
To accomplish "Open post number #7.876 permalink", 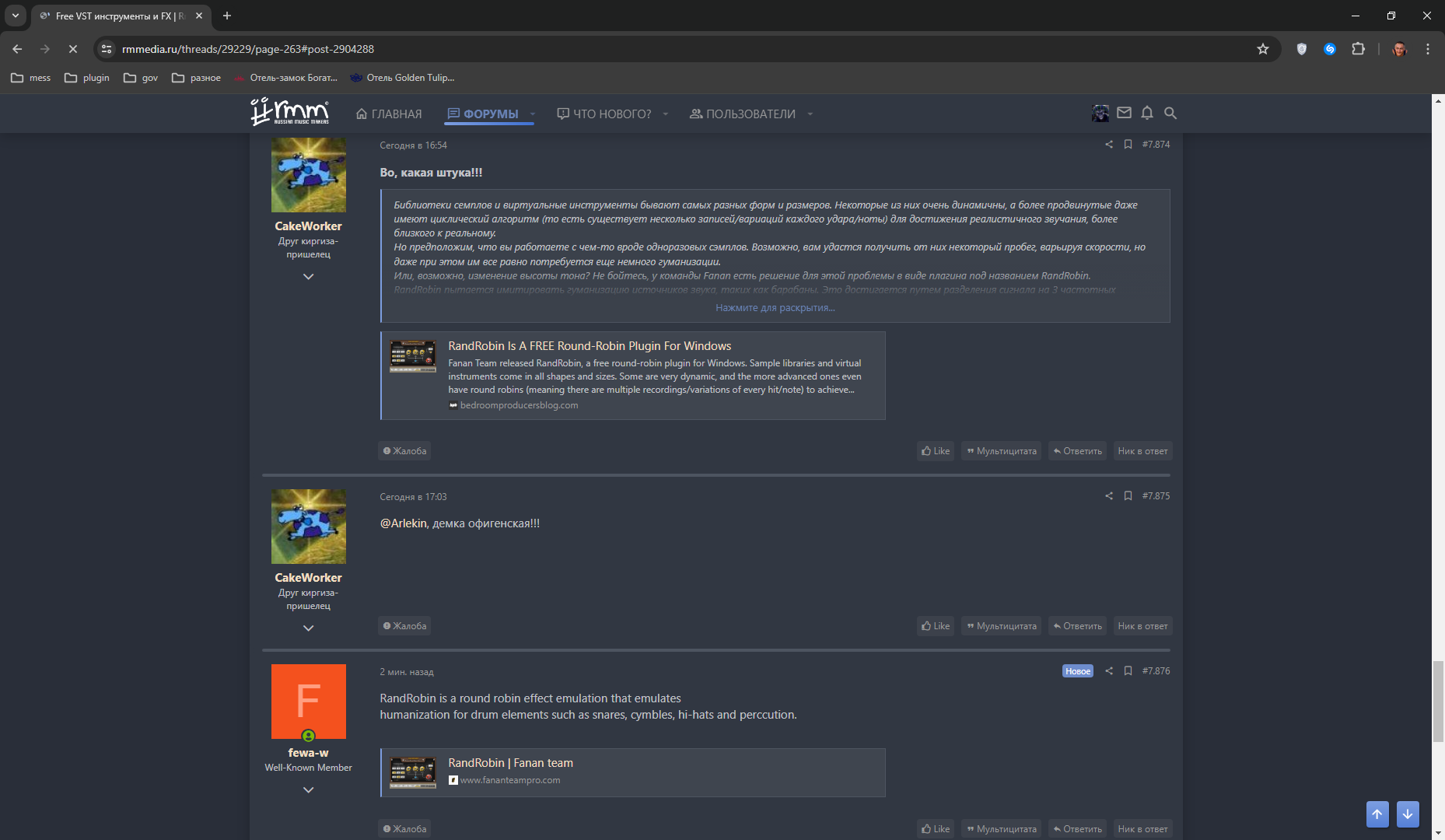I will [x=1156, y=670].
